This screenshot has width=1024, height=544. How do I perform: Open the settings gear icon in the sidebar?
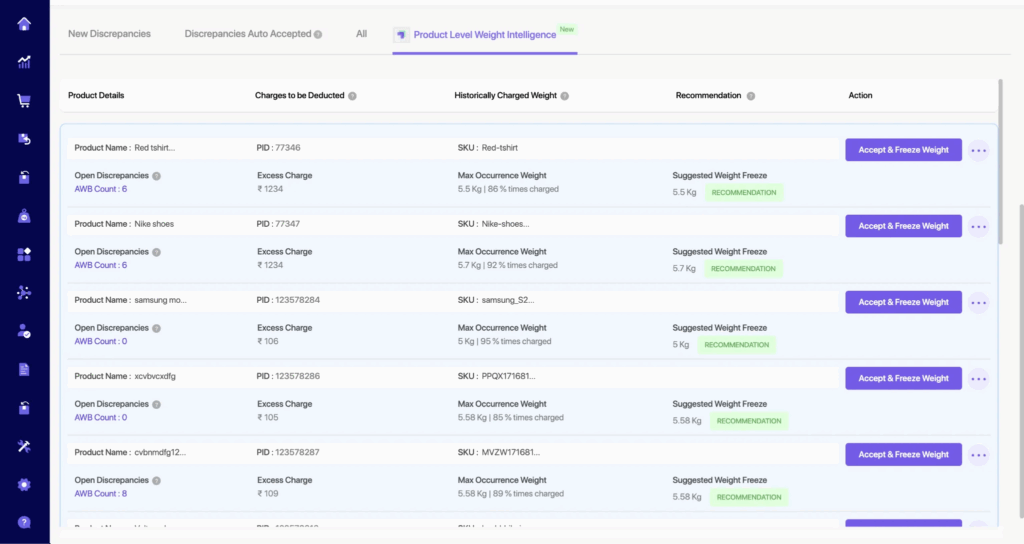(24, 484)
